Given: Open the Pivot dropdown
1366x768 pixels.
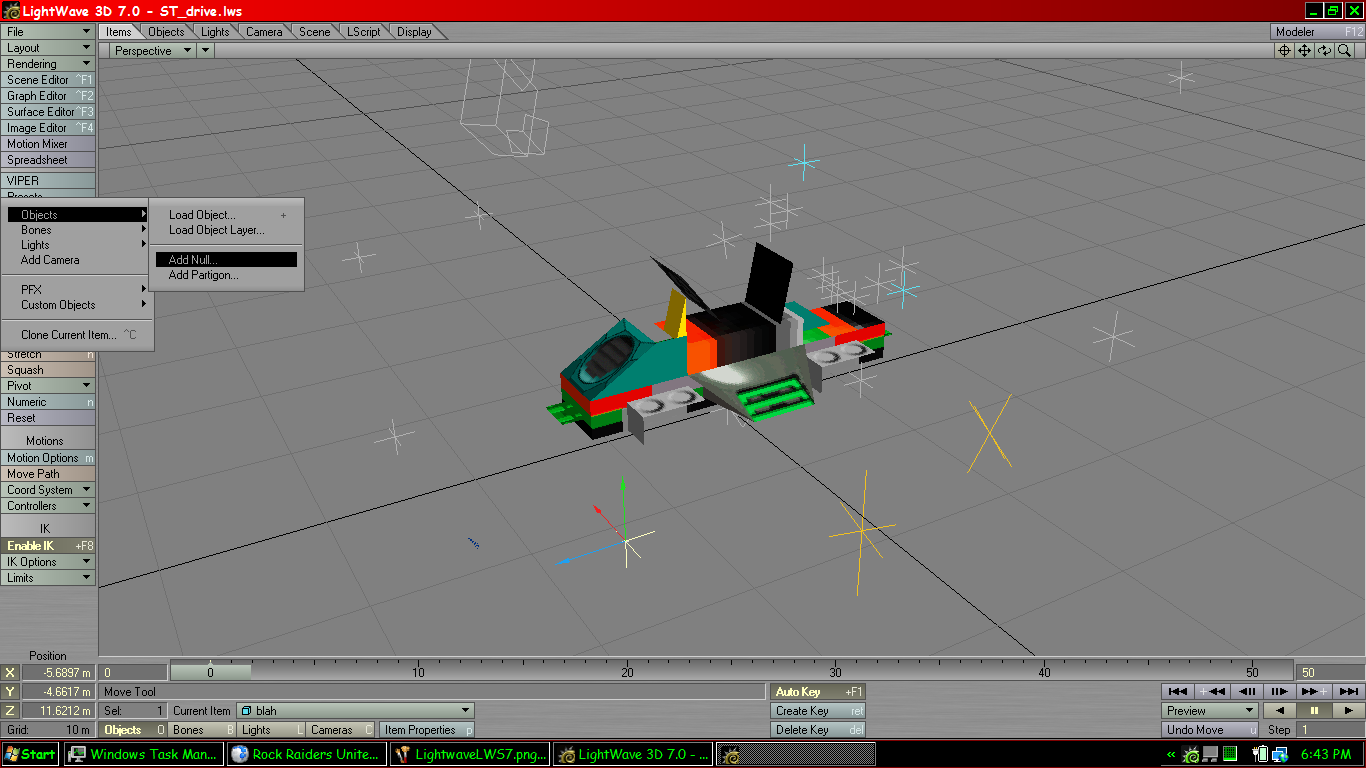Looking at the screenshot, I should (x=48, y=386).
